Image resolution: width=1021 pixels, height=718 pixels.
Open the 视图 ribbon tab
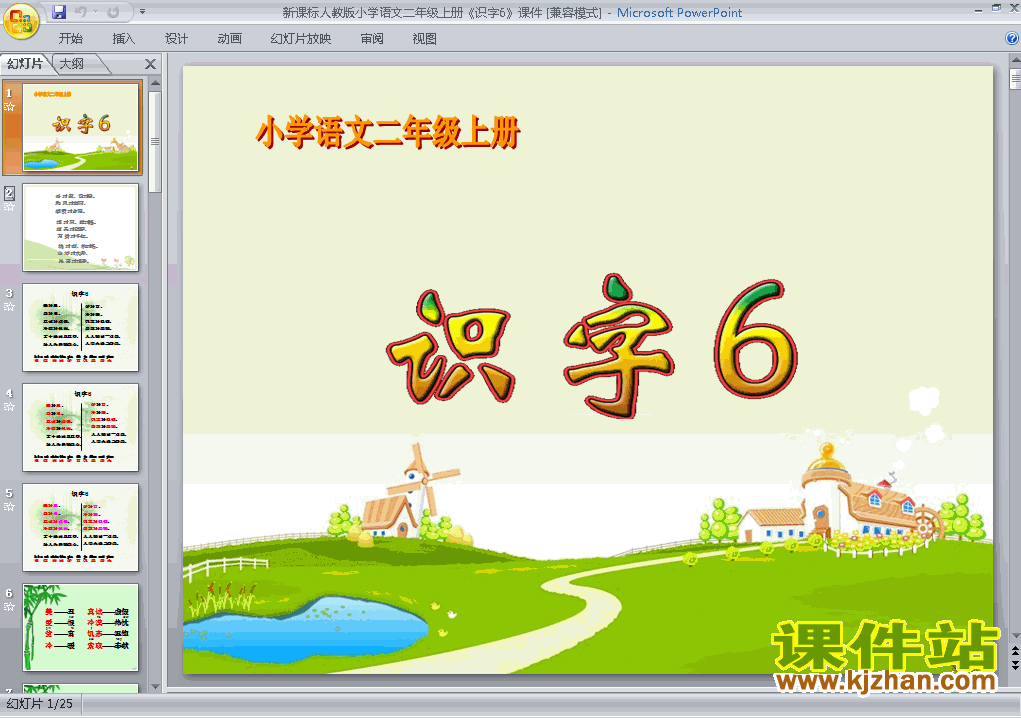coord(425,38)
